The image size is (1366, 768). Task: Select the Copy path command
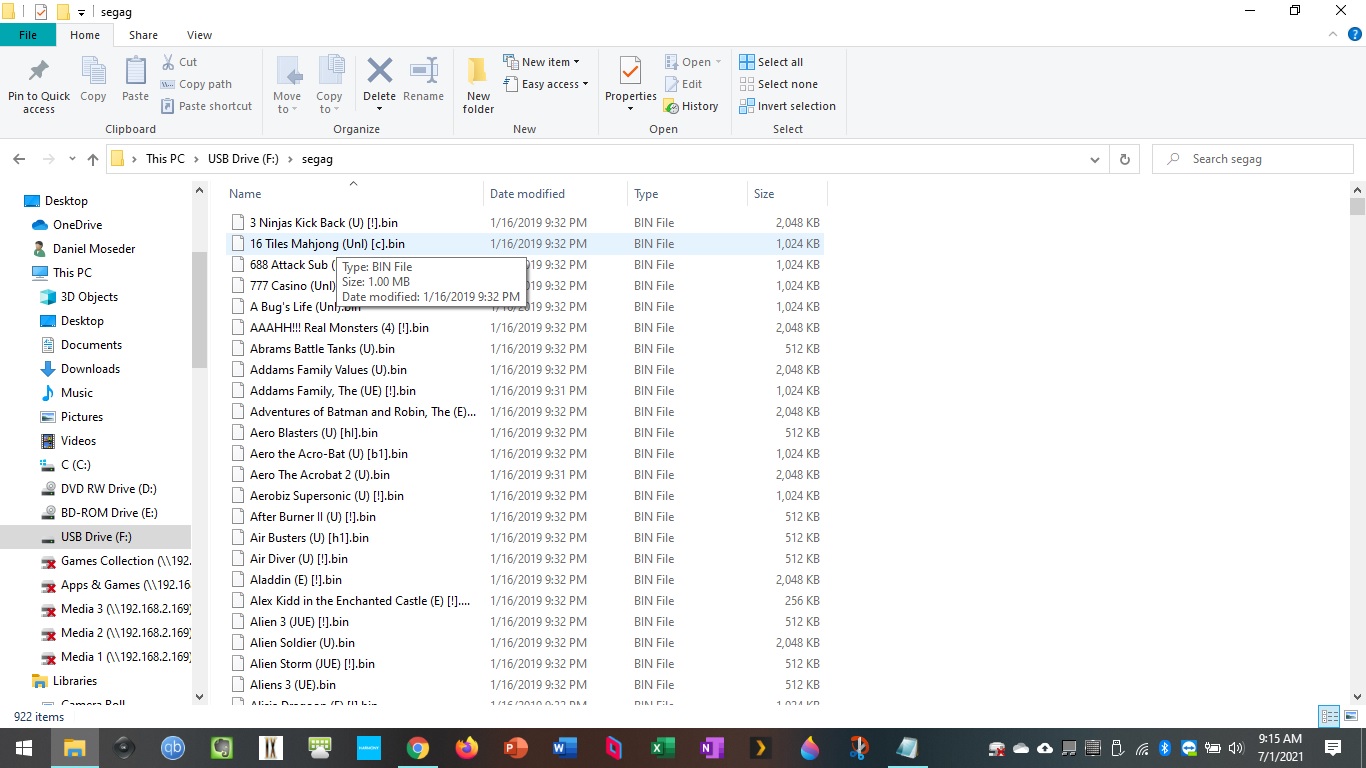196,84
